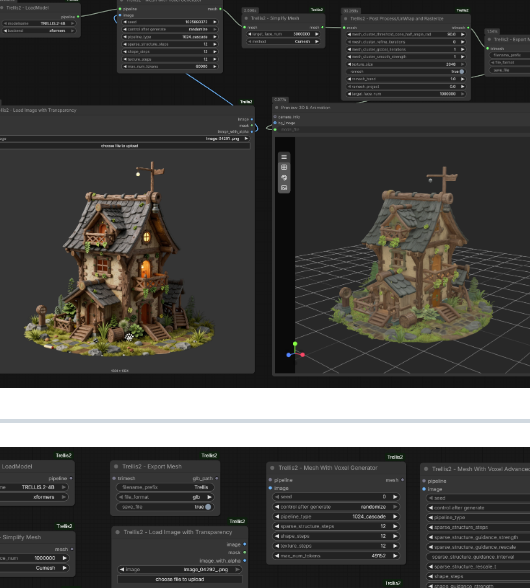
Task: Switch file_format glb to next option in Export Mesh
Action: tap(209, 497)
